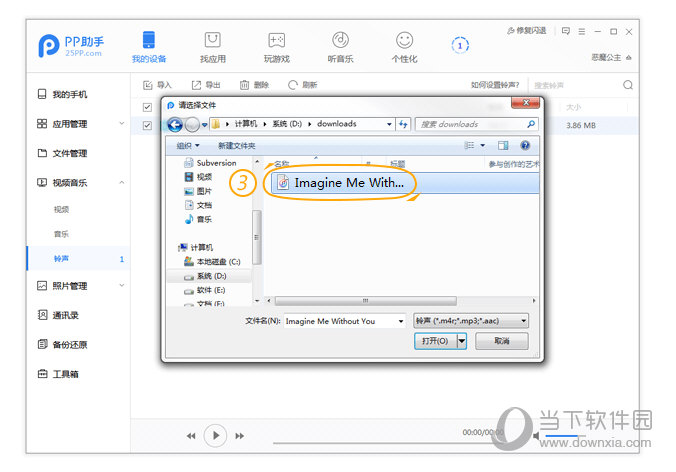Click the back arrow in file dialog
676x472 pixels.
tap(176, 124)
